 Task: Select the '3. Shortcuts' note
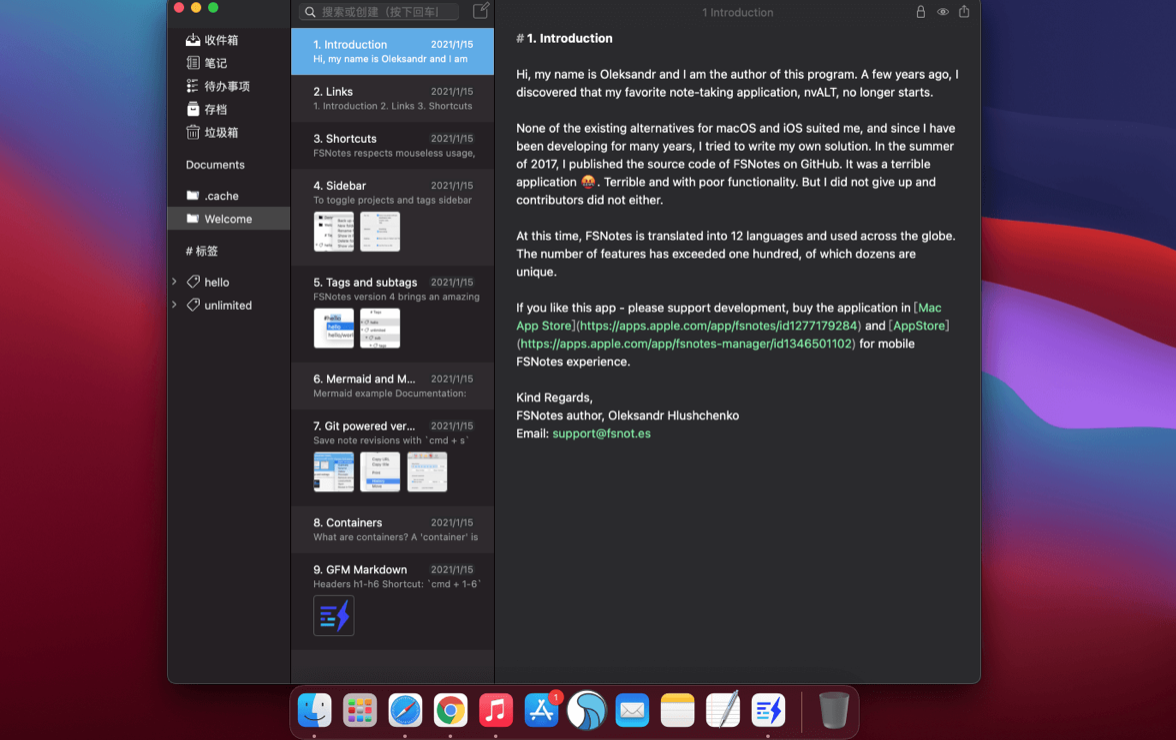click(392, 144)
